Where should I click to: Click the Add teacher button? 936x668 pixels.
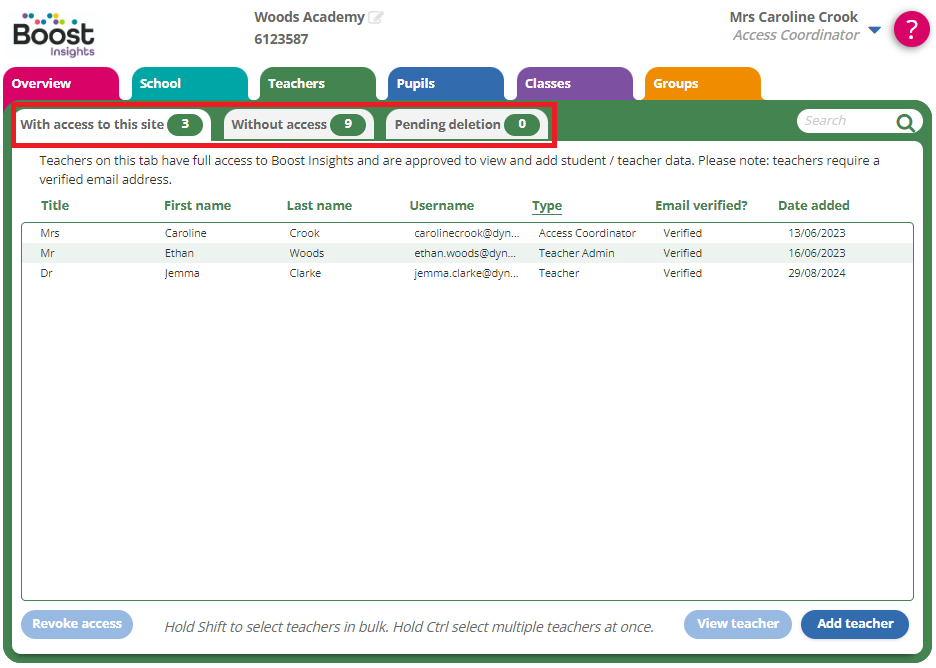(x=854, y=624)
